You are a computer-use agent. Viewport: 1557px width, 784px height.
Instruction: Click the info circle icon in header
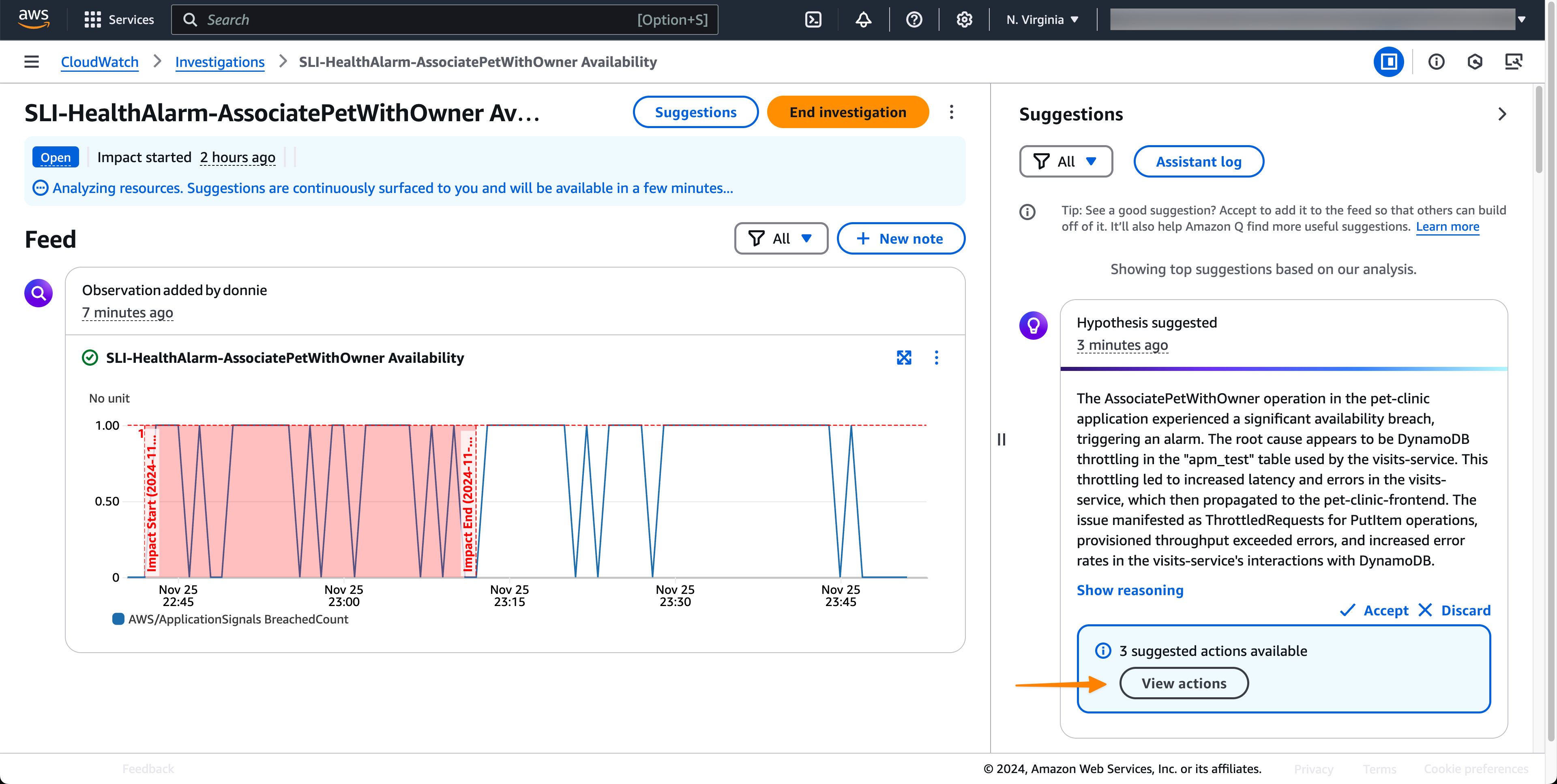pyautogui.click(x=1436, y=62)
